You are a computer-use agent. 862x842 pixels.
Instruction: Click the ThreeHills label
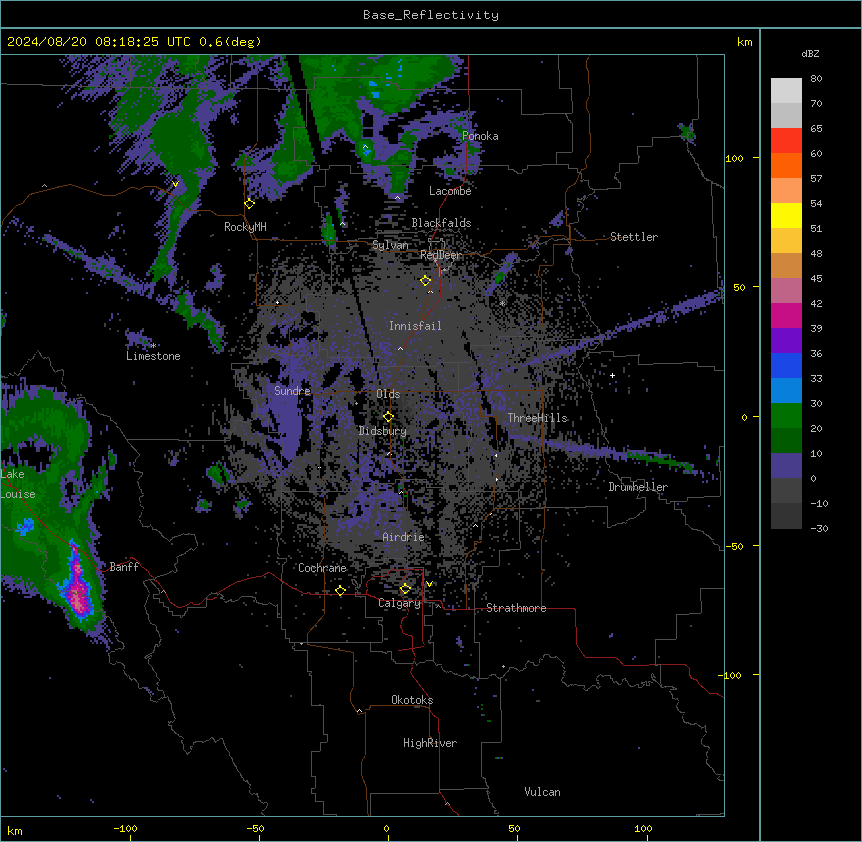[537, 418]
